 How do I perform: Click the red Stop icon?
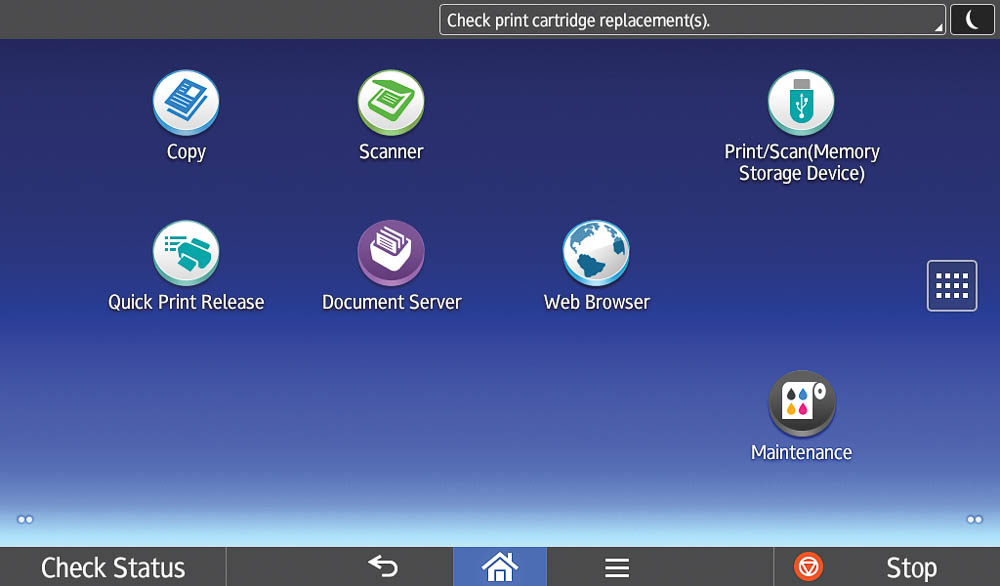click(x=808, y=567)
